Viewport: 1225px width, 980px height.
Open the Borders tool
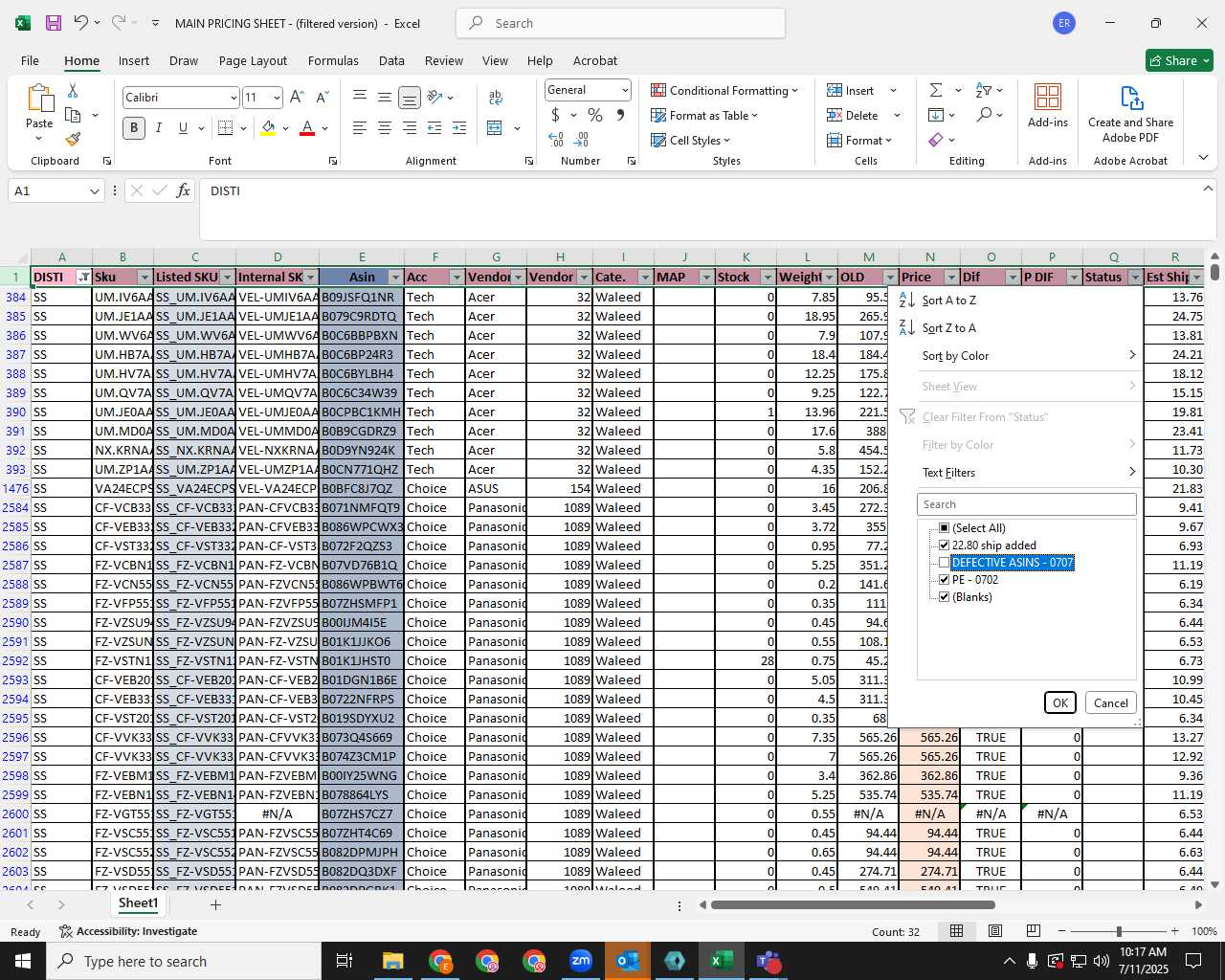pos(225,128)
